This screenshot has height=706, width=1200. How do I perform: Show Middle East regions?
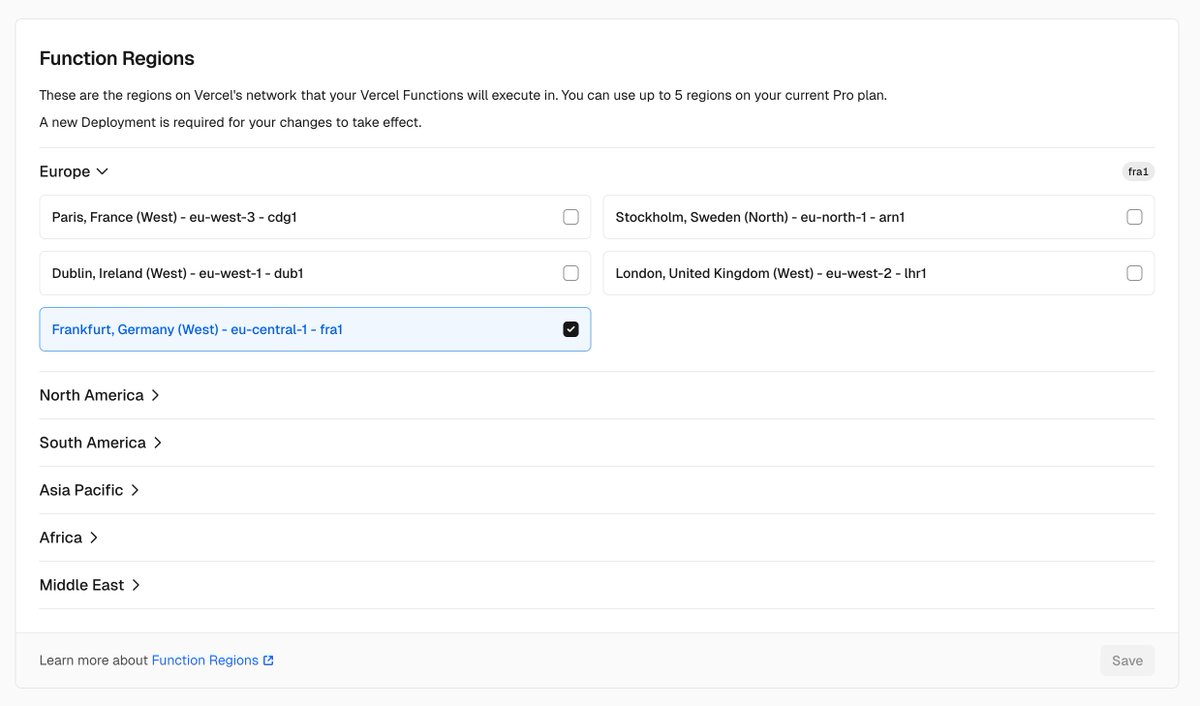[x=90, y=585]
